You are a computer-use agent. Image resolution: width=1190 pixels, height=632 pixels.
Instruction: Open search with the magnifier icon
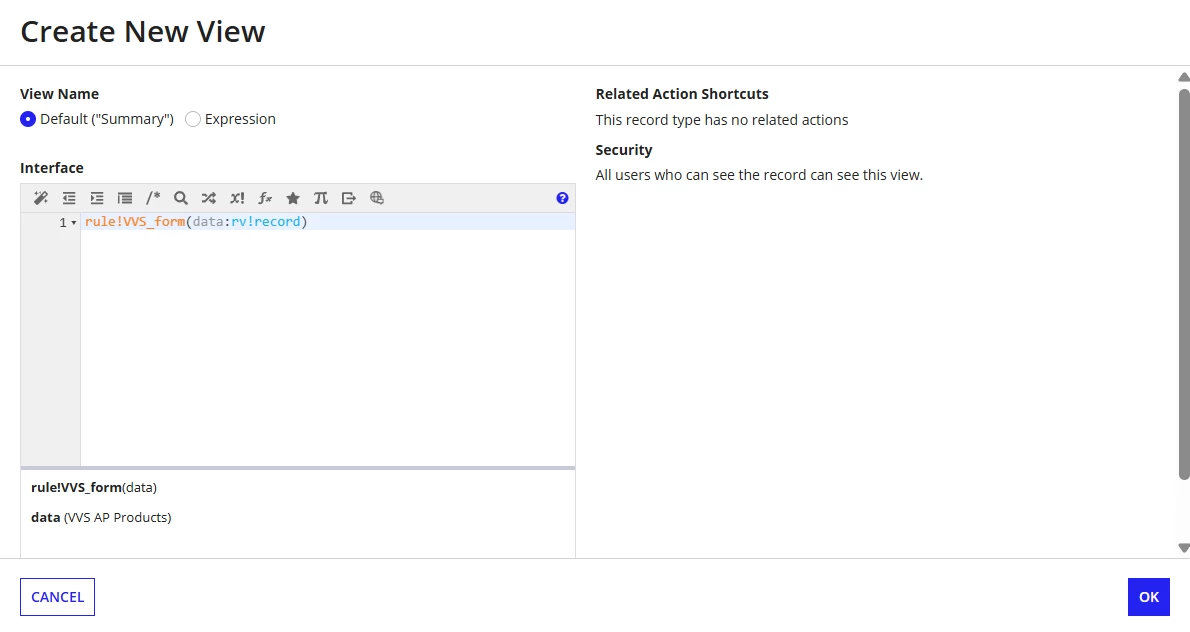point(181,198)
